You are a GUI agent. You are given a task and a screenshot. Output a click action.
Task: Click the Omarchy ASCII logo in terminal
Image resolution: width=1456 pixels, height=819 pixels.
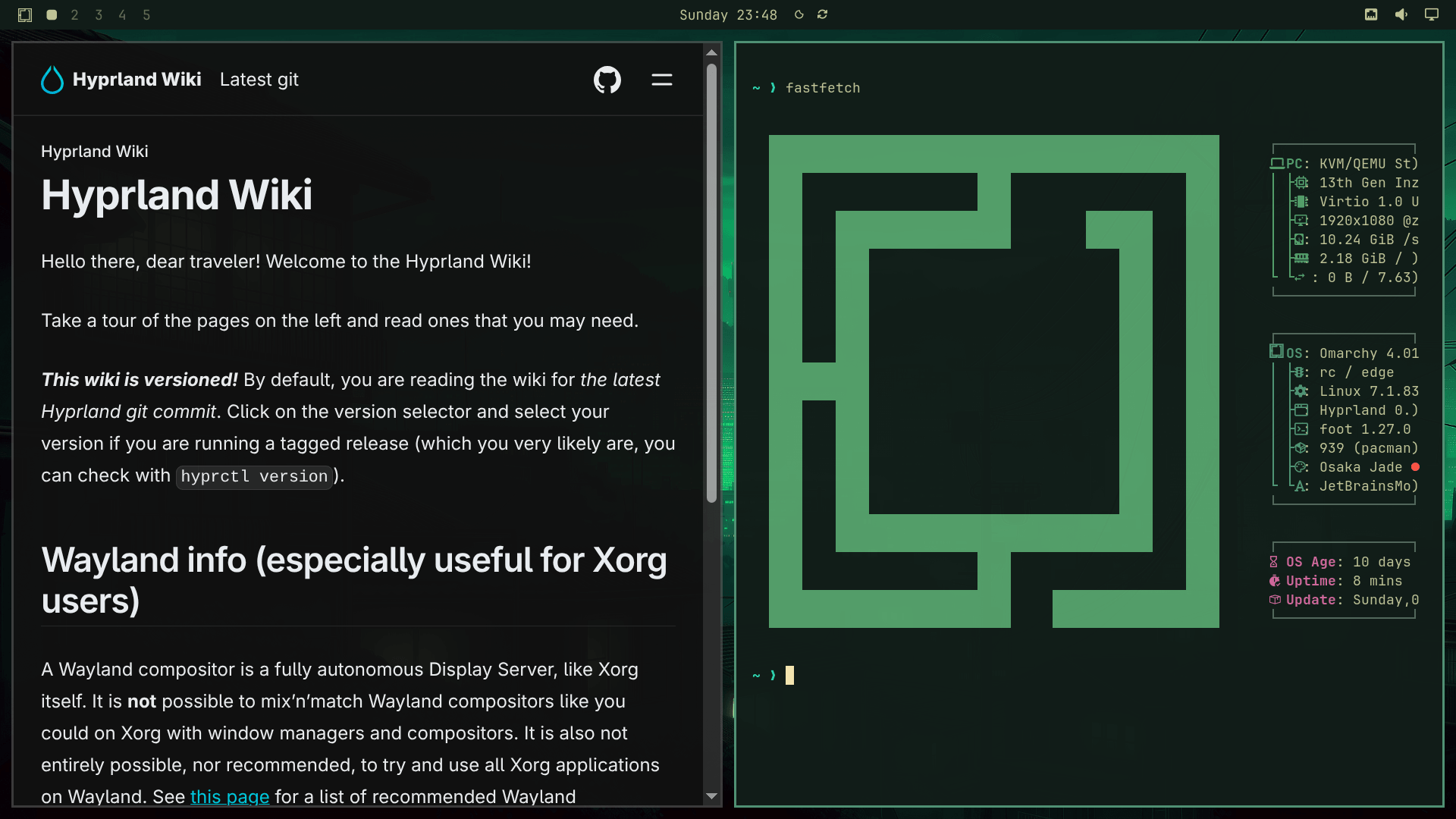click(x=993, y=381)
